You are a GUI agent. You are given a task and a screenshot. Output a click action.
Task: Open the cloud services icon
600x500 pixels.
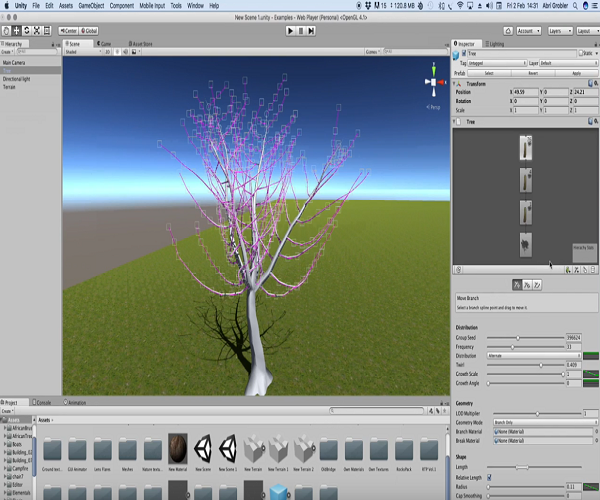click(508, 31)
